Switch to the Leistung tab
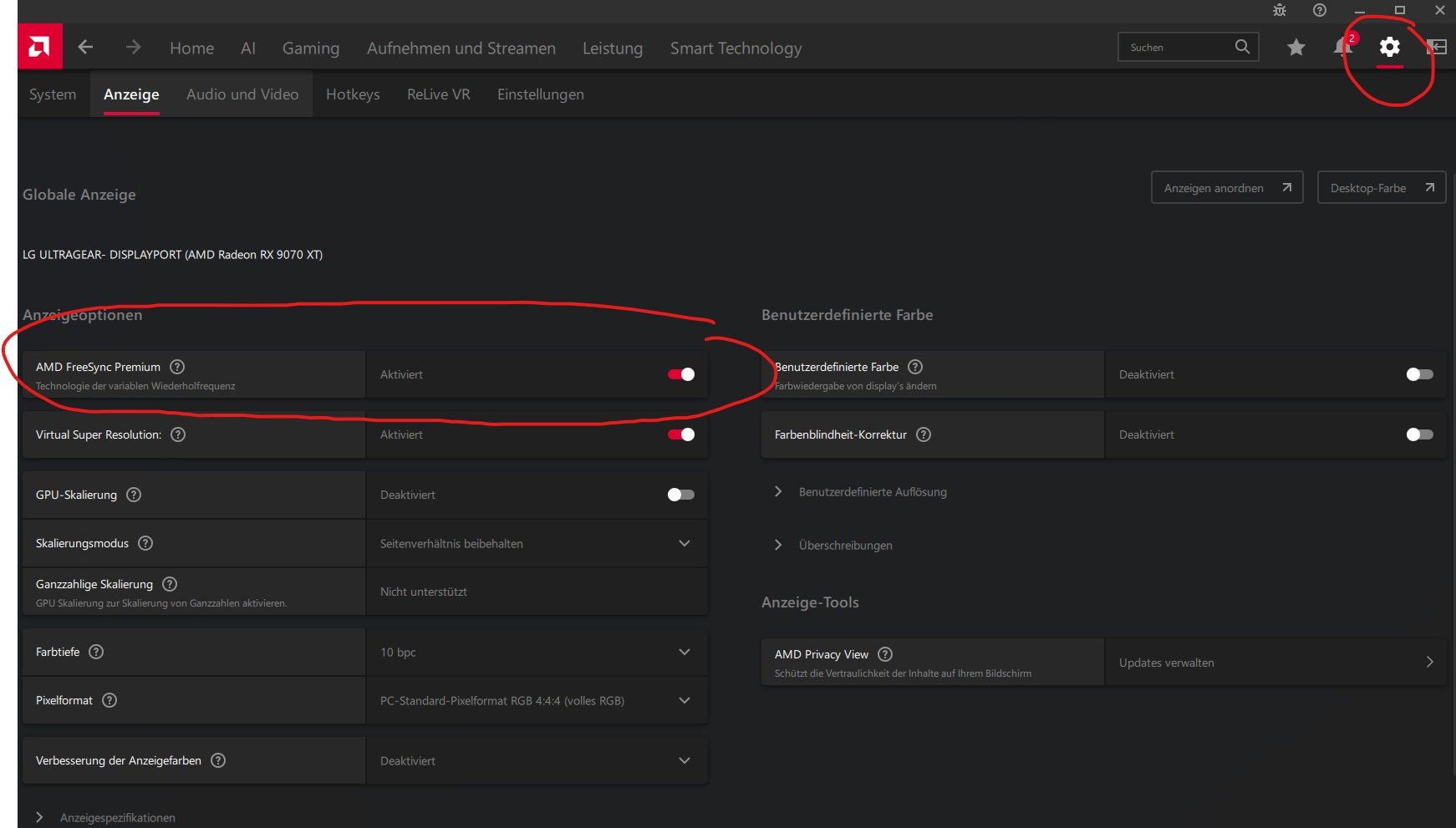 click(613, 48)
